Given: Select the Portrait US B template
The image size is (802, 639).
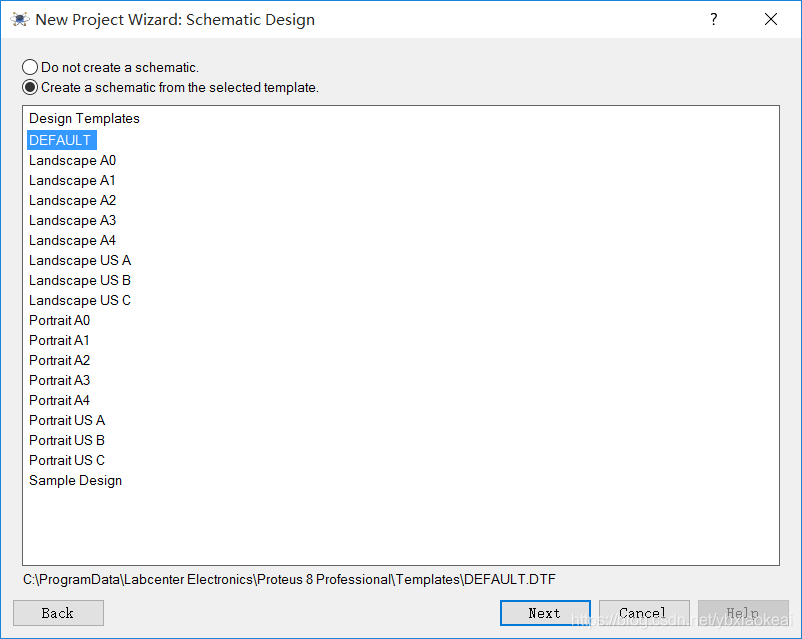Looking at the screenshot, I should pos(67,440).
